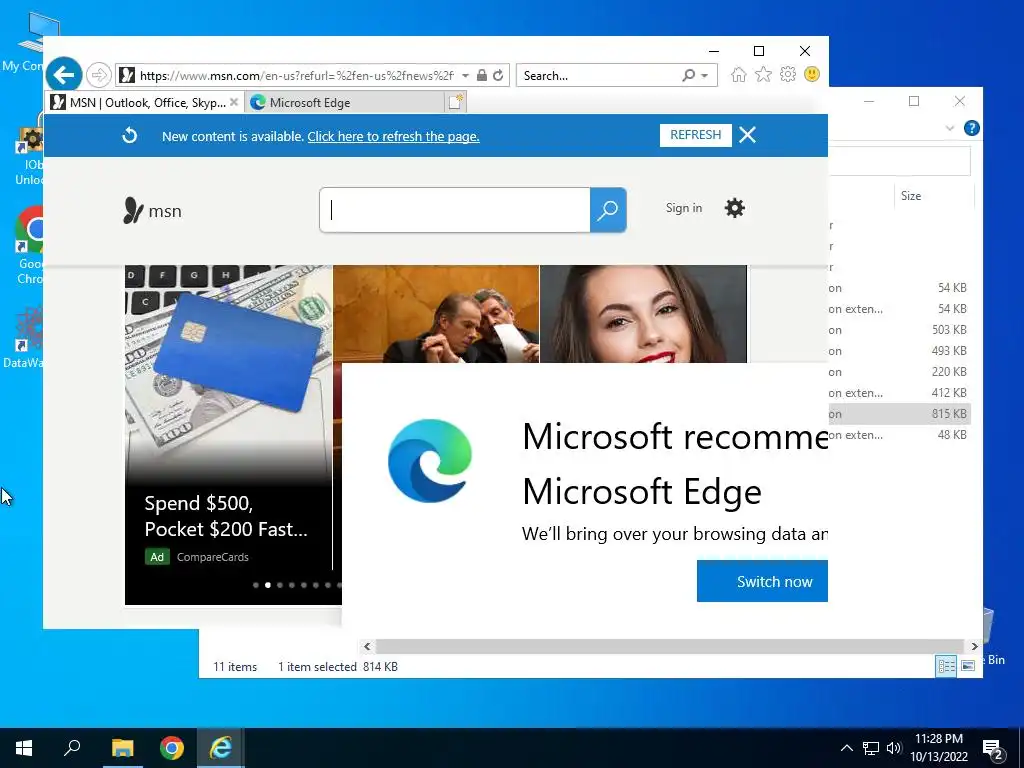
Task: Select the second carousel dot indicator
Action: tap(268, 585)
